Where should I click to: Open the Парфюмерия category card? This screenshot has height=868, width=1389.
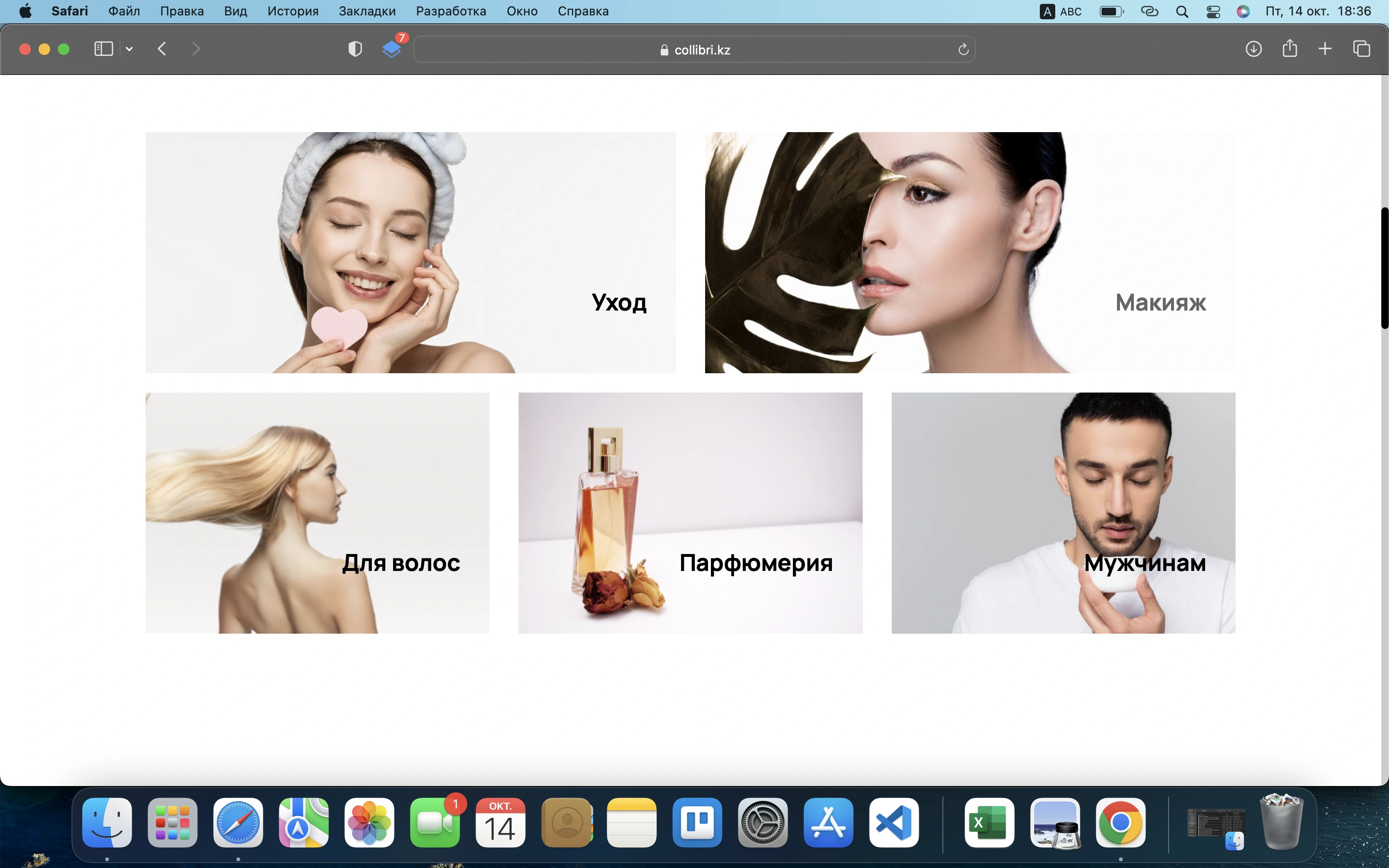point(691,513)
